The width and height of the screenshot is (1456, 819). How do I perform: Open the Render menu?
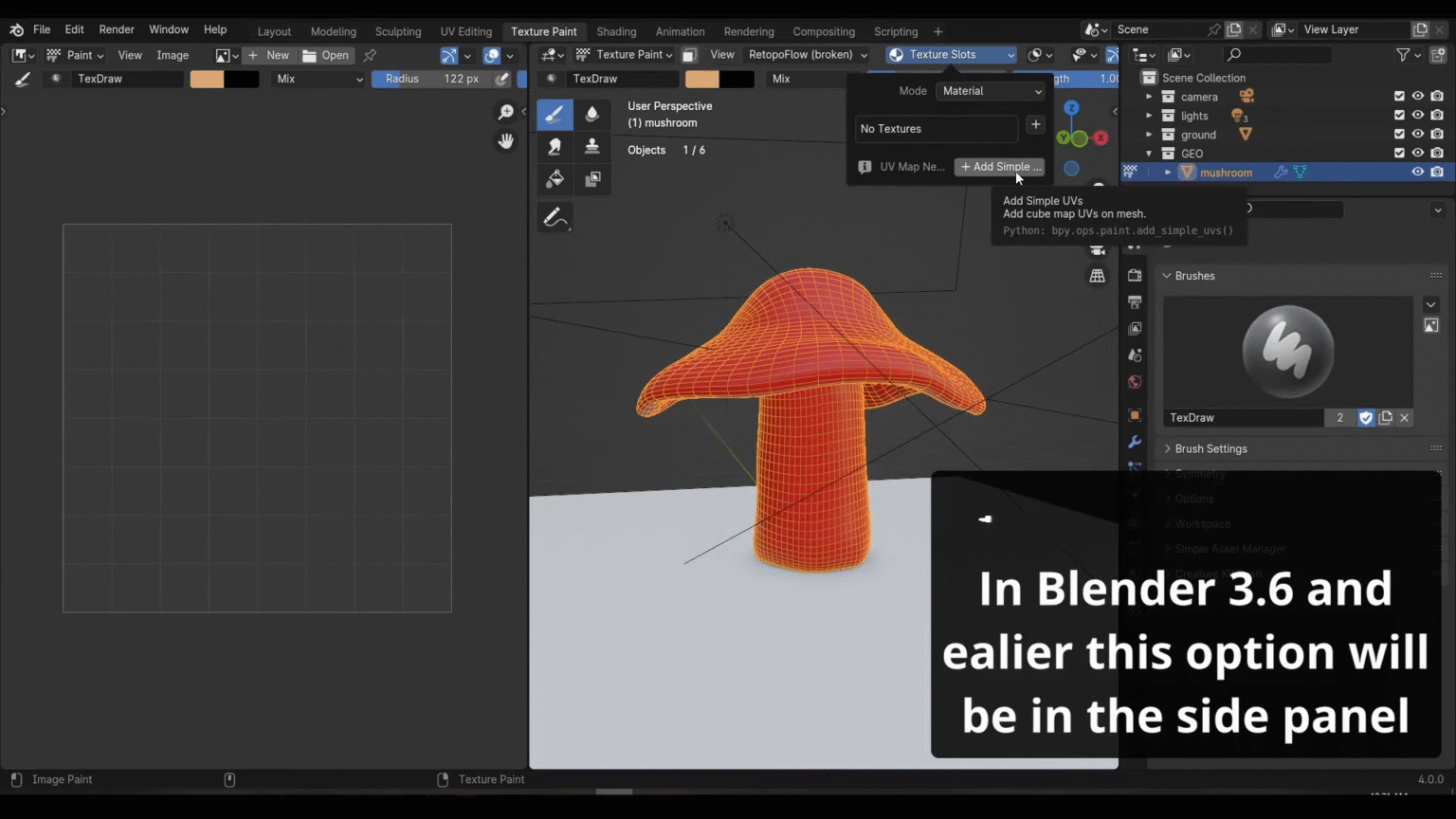coord(117,28)
